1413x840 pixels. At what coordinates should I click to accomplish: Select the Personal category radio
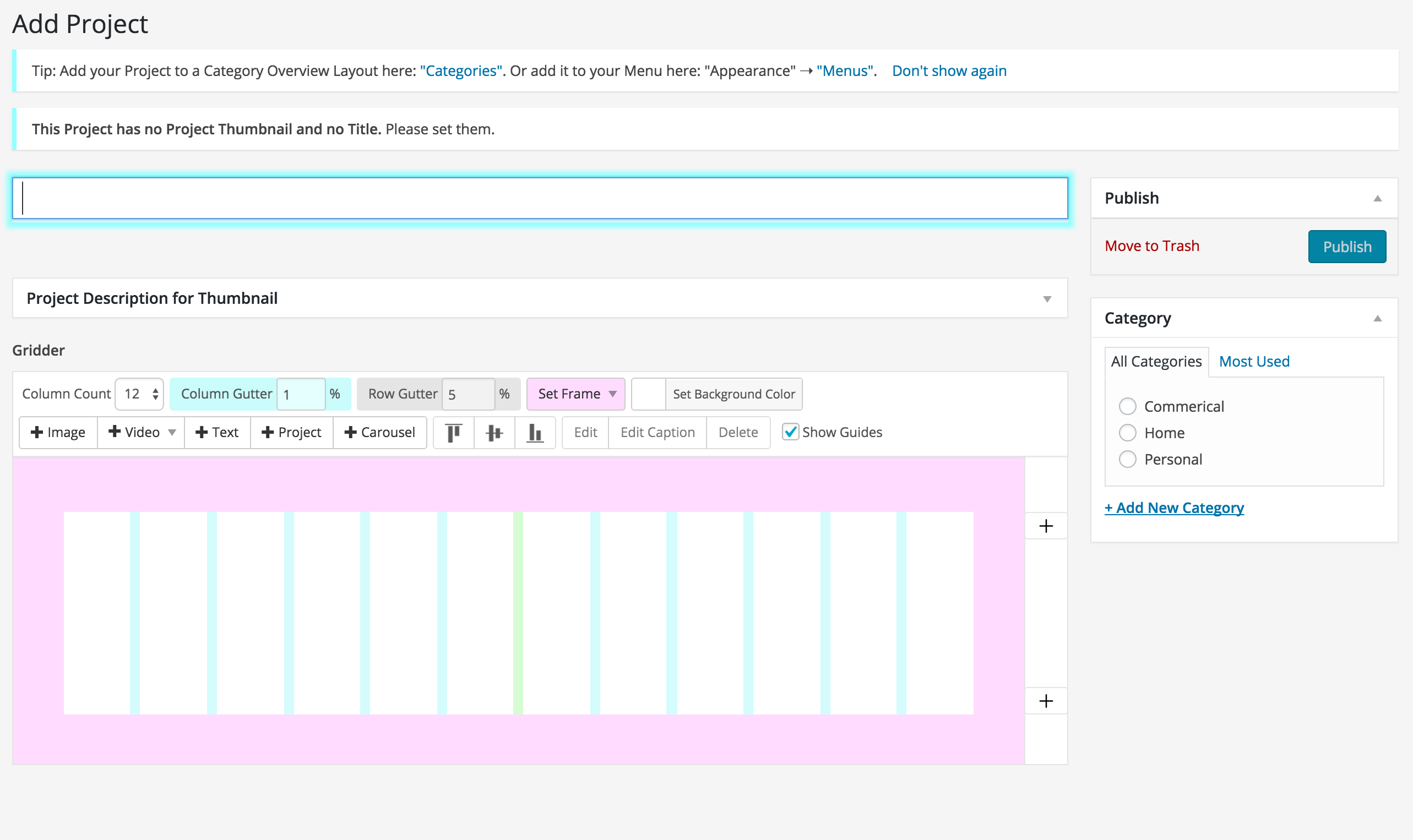tap(1127, 459)
